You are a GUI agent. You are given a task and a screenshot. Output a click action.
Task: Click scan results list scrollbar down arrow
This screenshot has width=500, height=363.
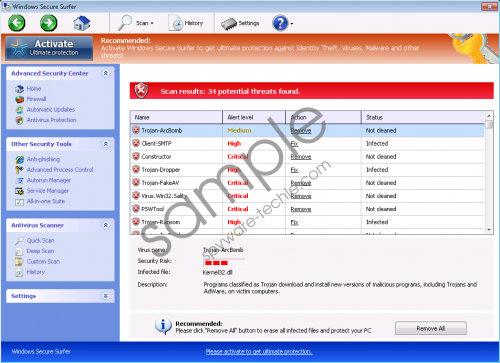click(x=489, y=230)
